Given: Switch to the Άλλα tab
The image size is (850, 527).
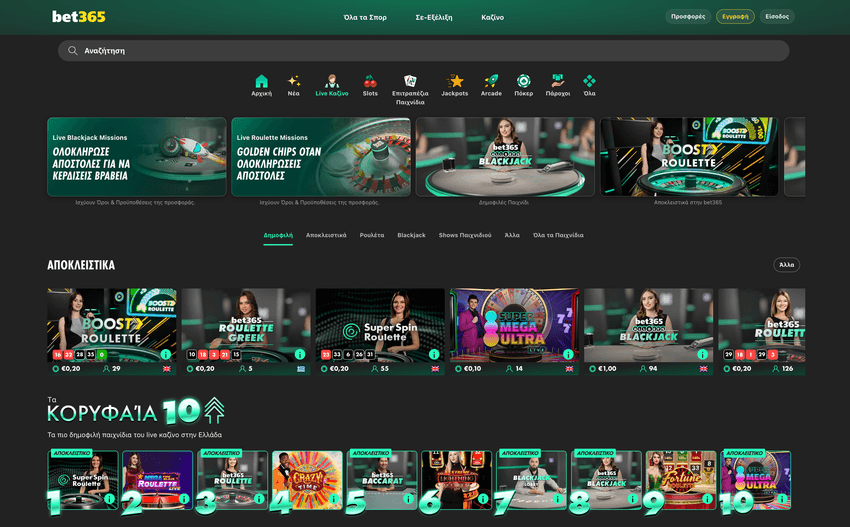Looking at the screenshot, I should 512,235.
